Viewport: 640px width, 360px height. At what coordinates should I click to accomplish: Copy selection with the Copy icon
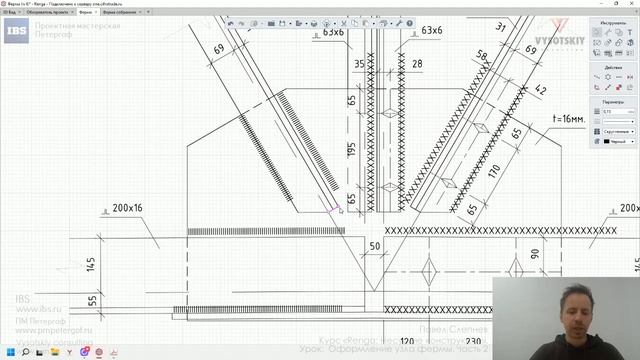355,24
